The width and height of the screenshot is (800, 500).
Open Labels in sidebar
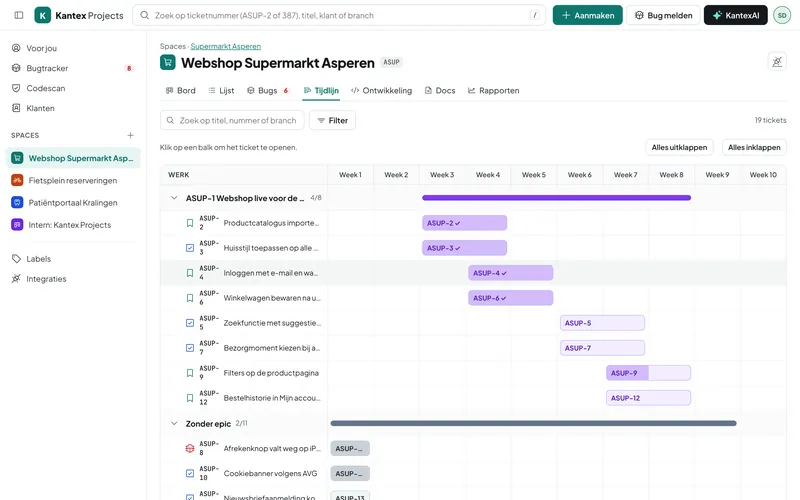click(x=73, y=259)
